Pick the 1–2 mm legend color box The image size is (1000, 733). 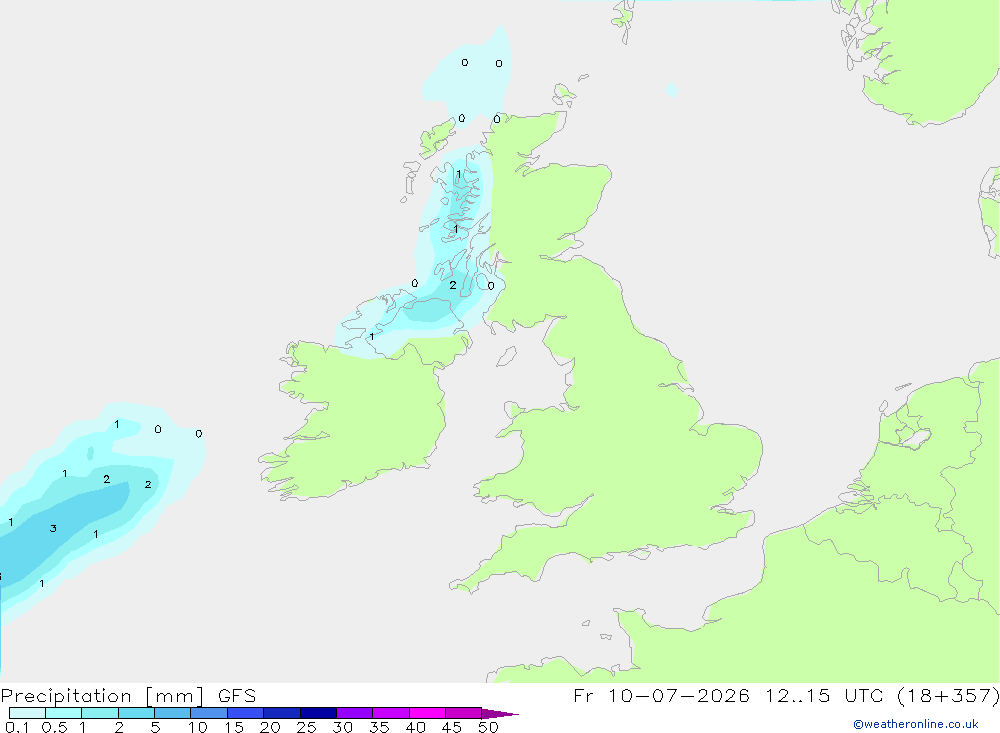99,713
